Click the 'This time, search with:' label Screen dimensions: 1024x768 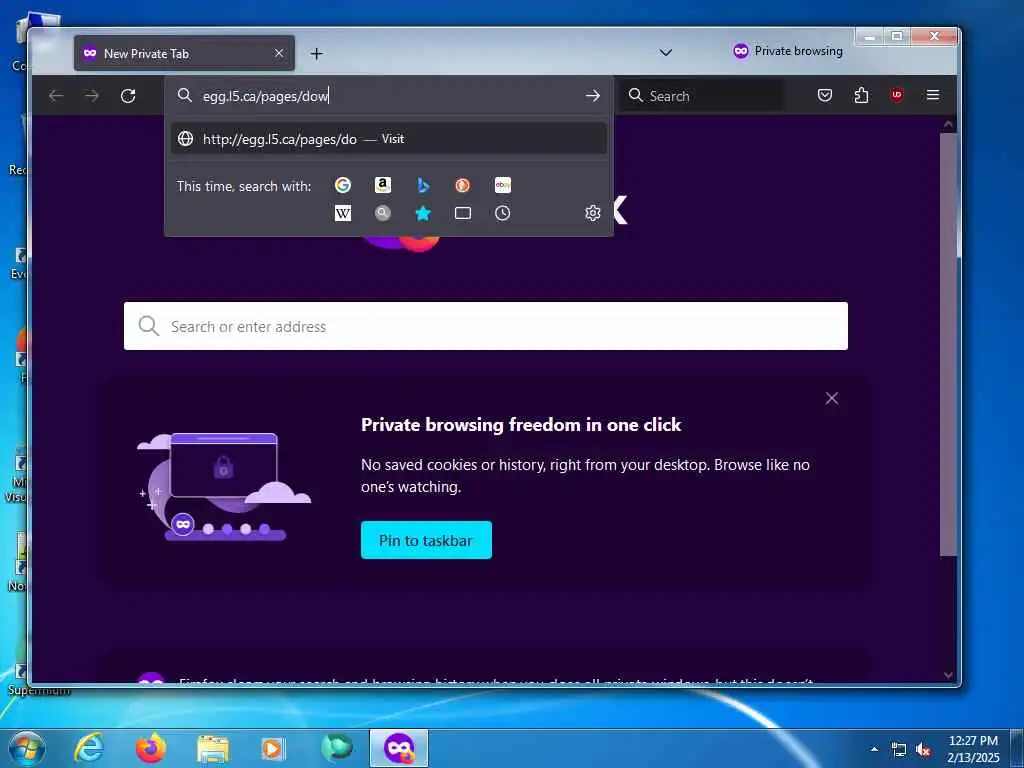[x=244, y=186]
